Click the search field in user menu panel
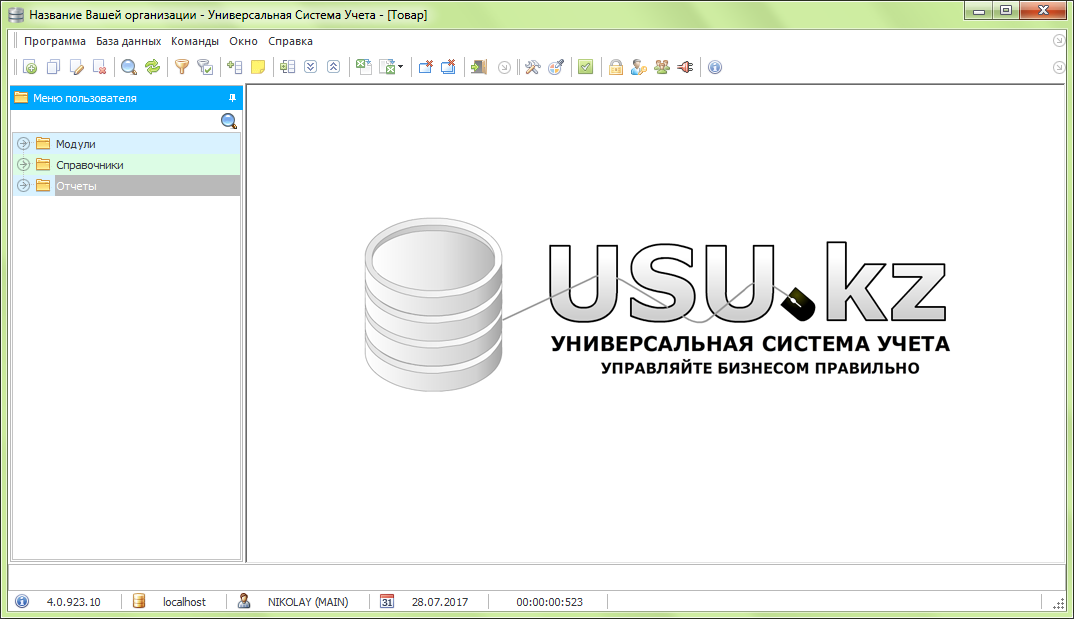 [116, 121]
